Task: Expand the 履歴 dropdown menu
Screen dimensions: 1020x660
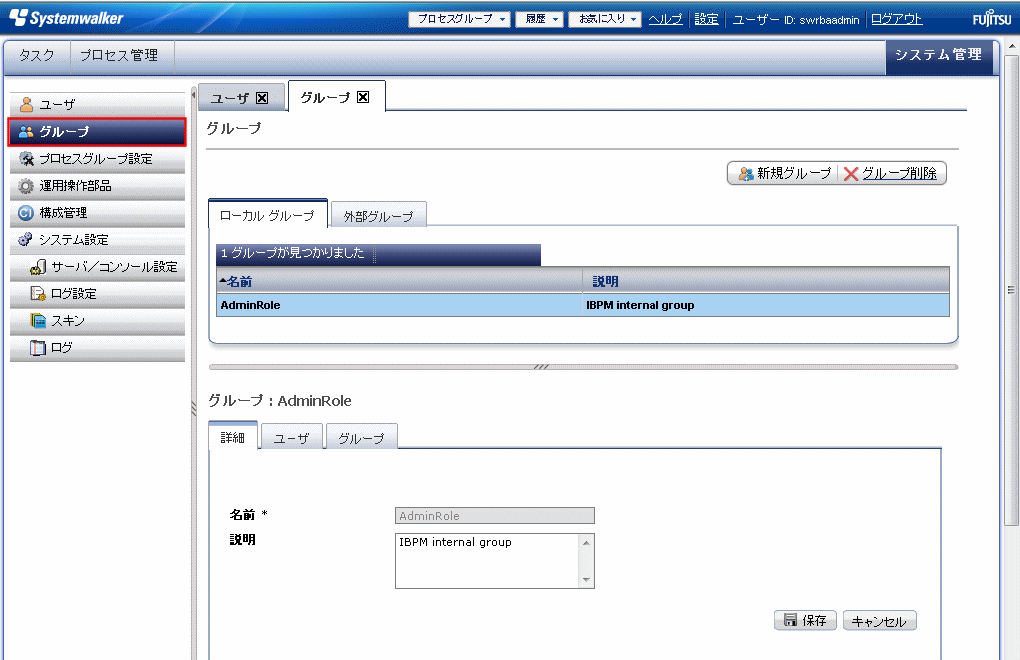Action: pos(540,19)
